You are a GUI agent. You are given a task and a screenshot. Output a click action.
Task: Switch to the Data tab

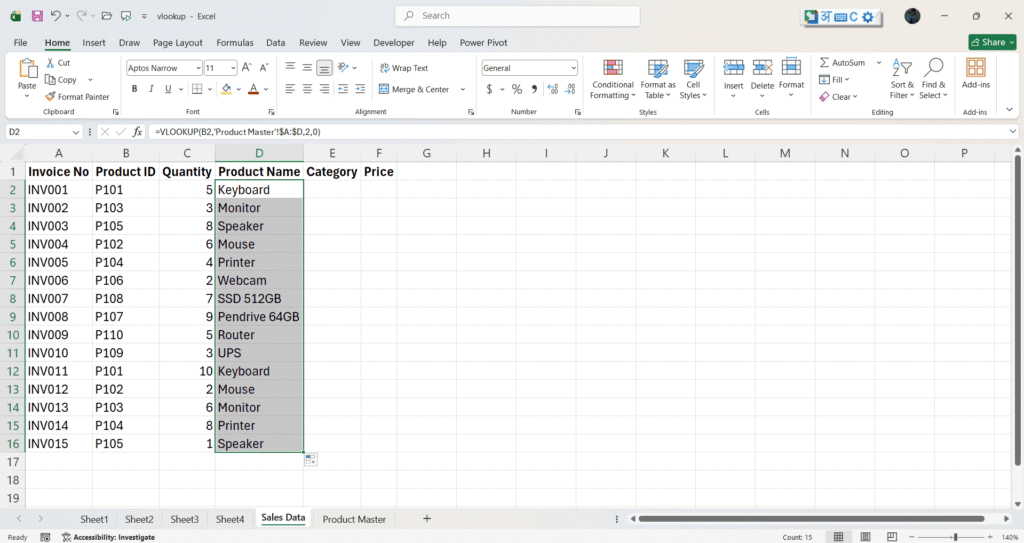click(x=276, y=42)
